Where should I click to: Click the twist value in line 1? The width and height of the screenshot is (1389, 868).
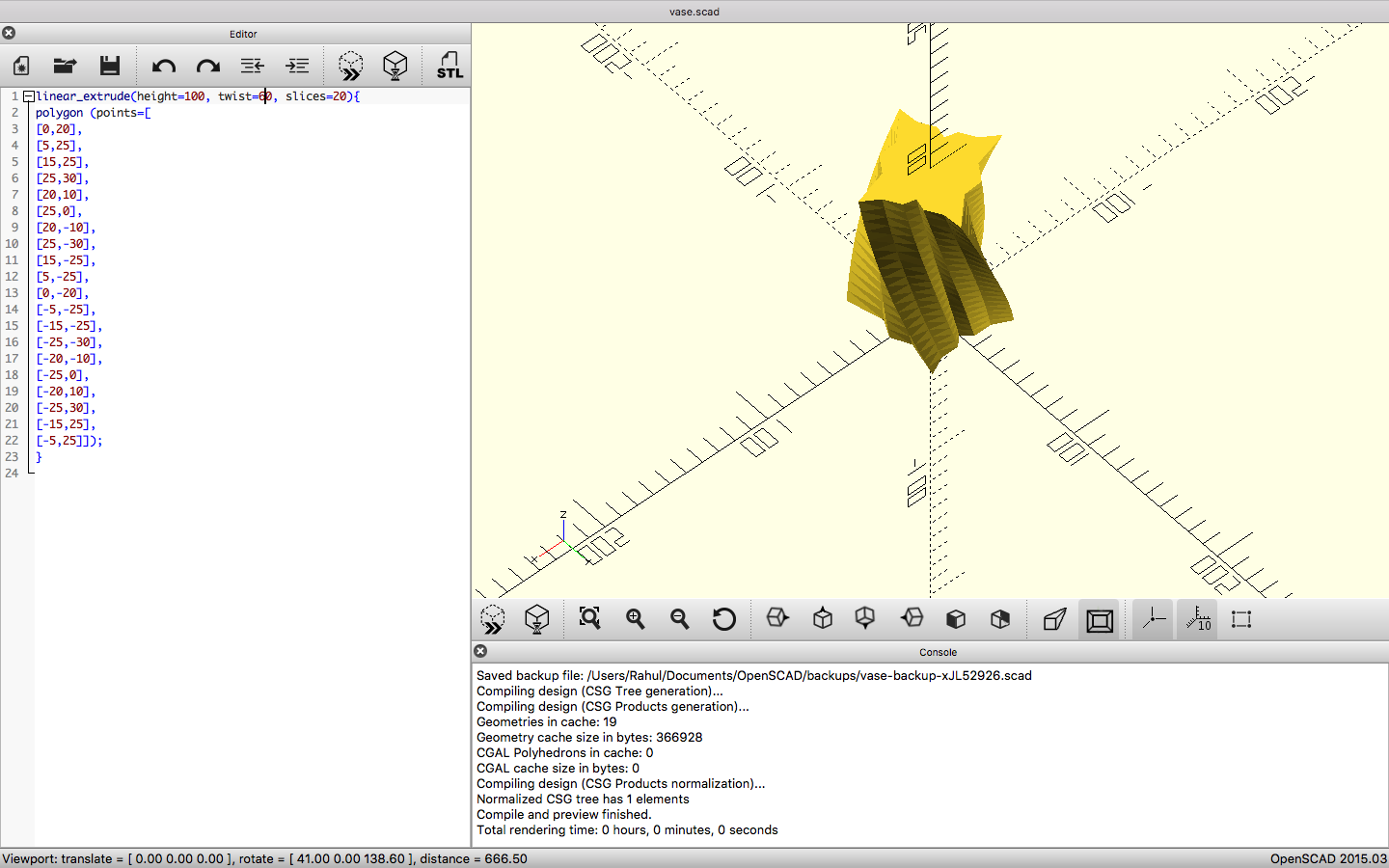point(265,96)
